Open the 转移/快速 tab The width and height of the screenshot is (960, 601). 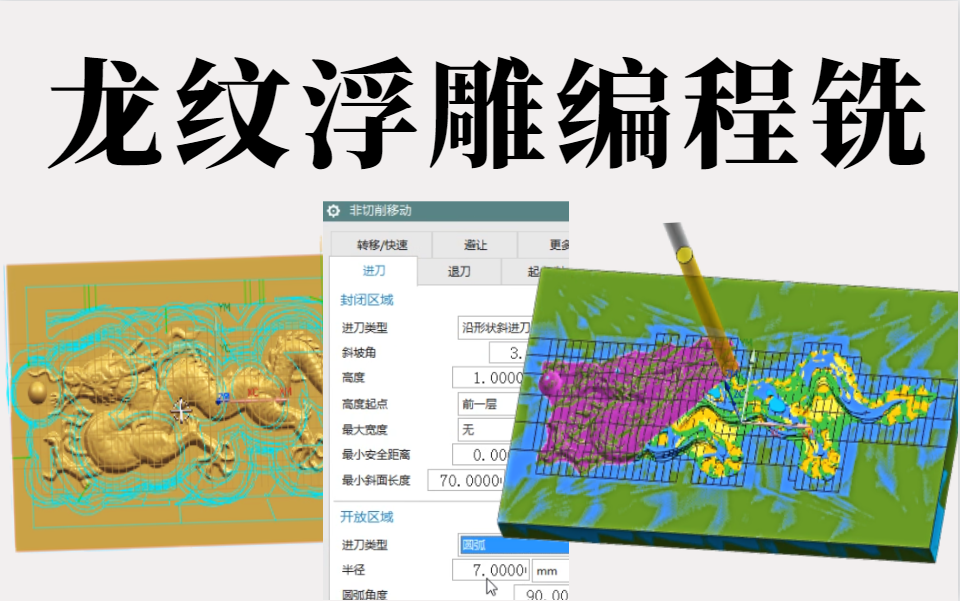[x=382, y=244]
